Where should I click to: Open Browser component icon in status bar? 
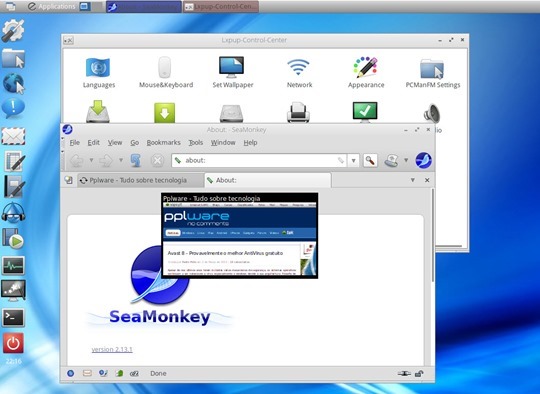coord(71,373)
